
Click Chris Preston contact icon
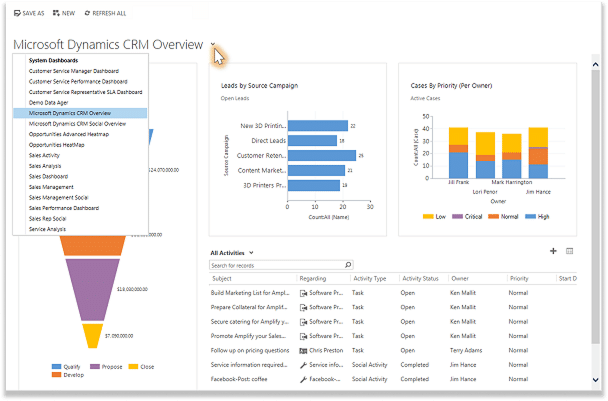point(303,351)
